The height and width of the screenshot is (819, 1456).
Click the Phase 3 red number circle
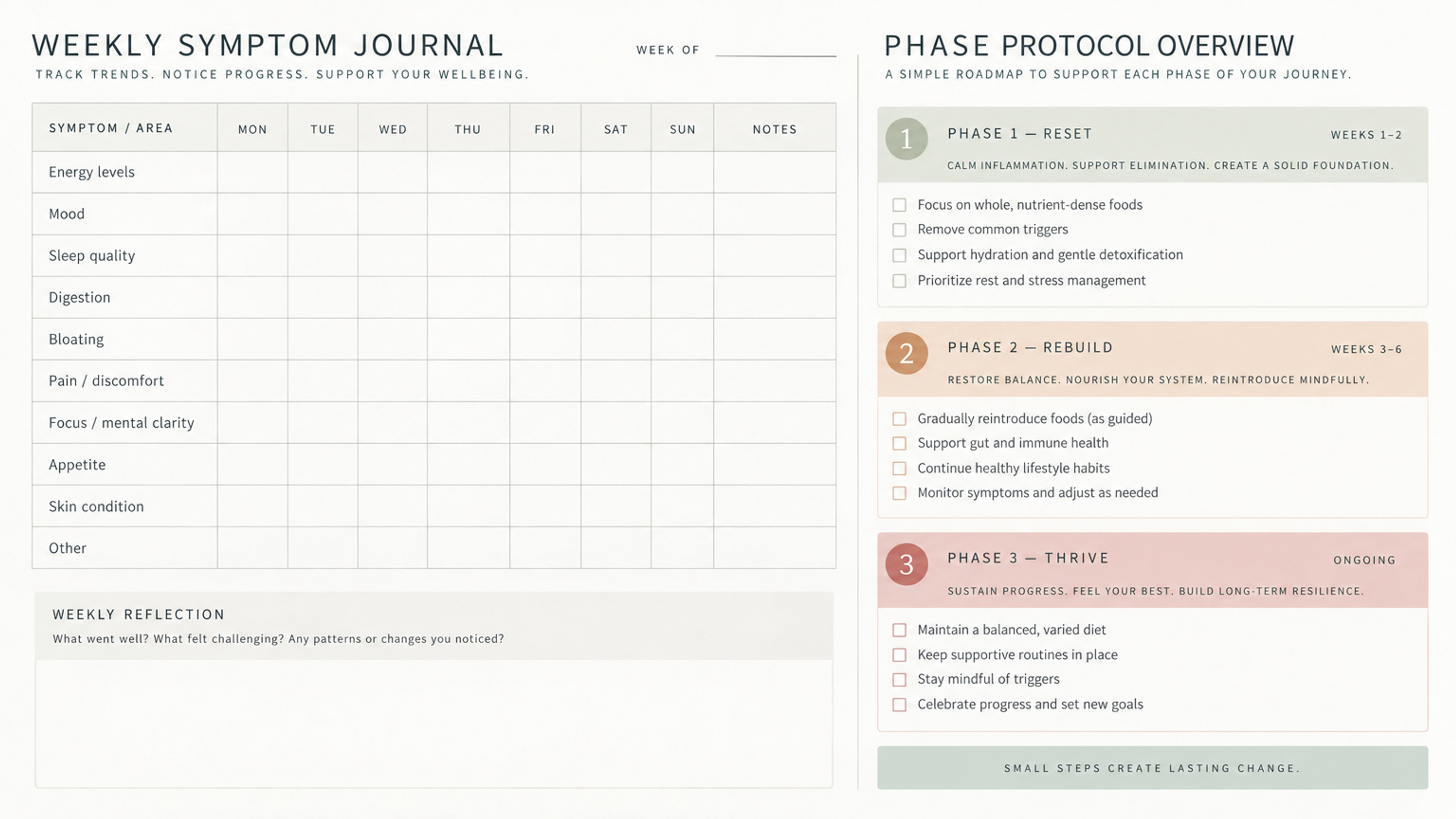pos(906,564)
